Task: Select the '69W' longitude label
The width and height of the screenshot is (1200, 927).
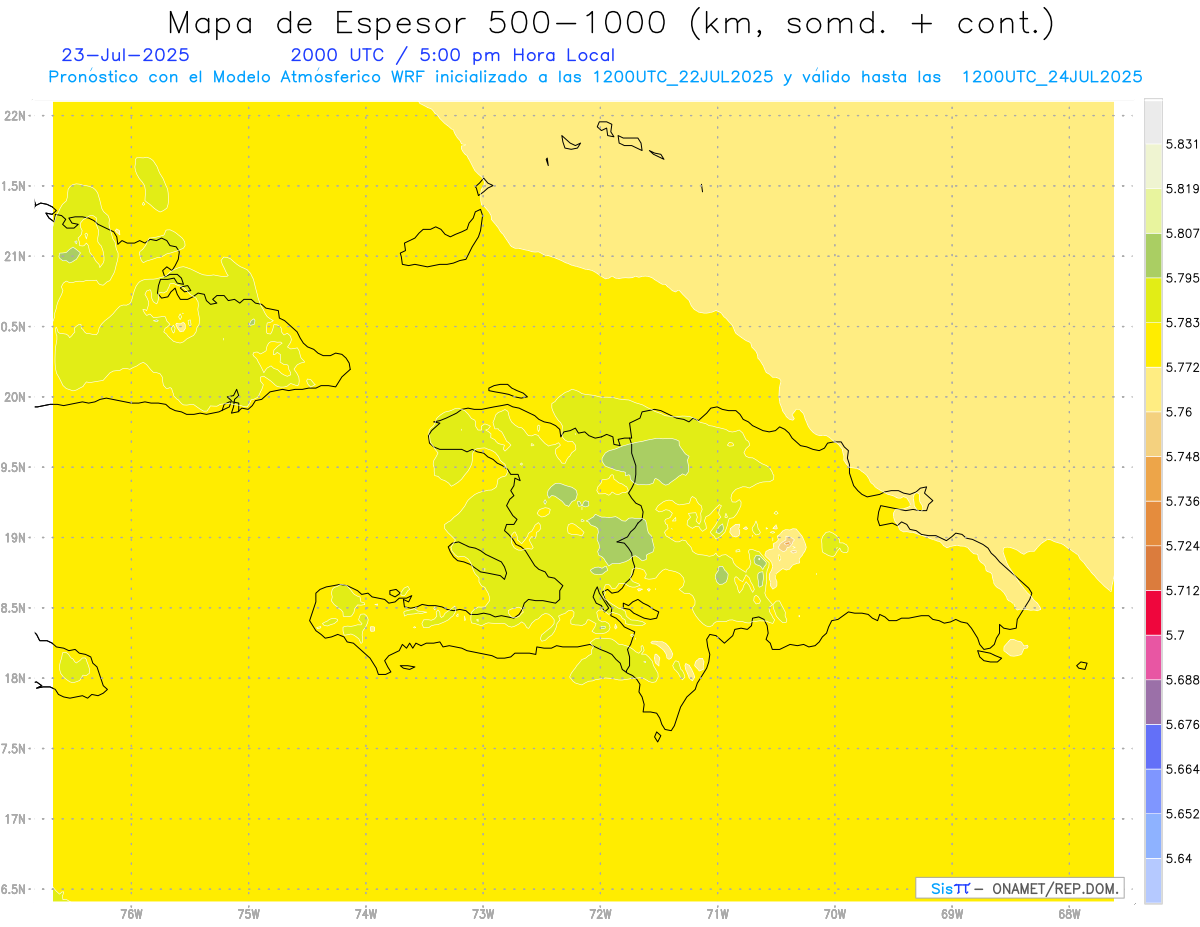Action: [x=952, y=914]
